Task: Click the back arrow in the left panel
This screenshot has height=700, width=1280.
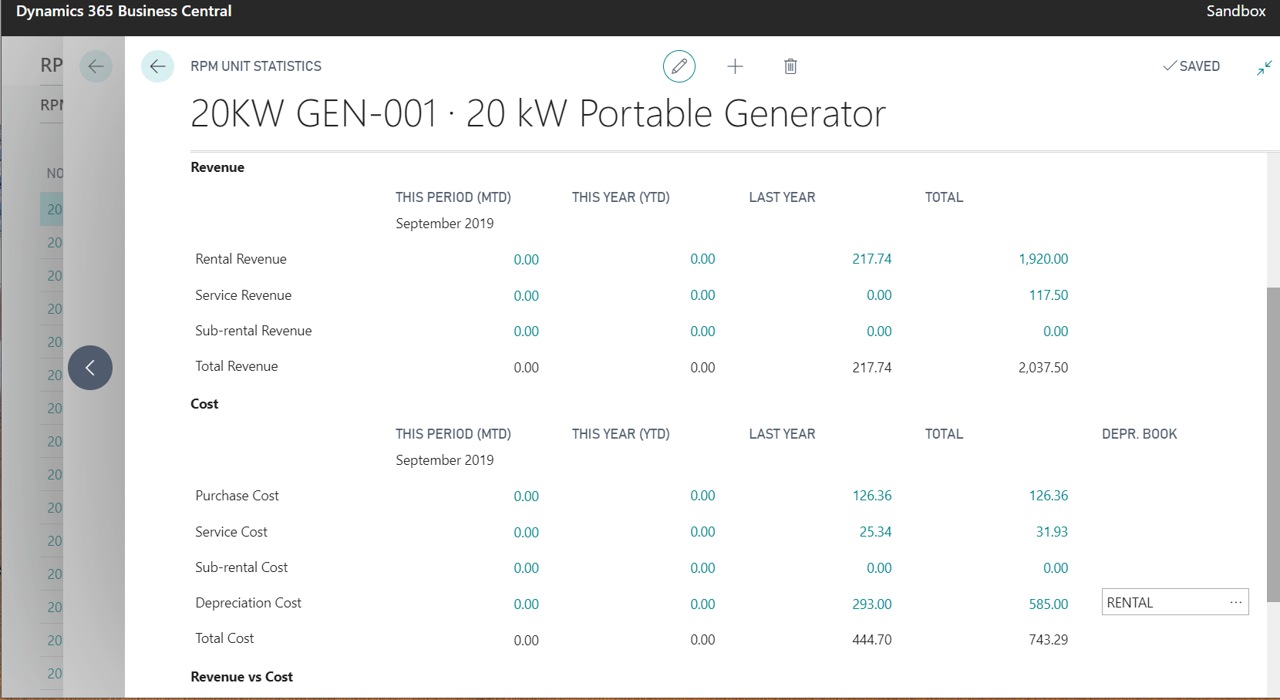Action: point(95,66)
